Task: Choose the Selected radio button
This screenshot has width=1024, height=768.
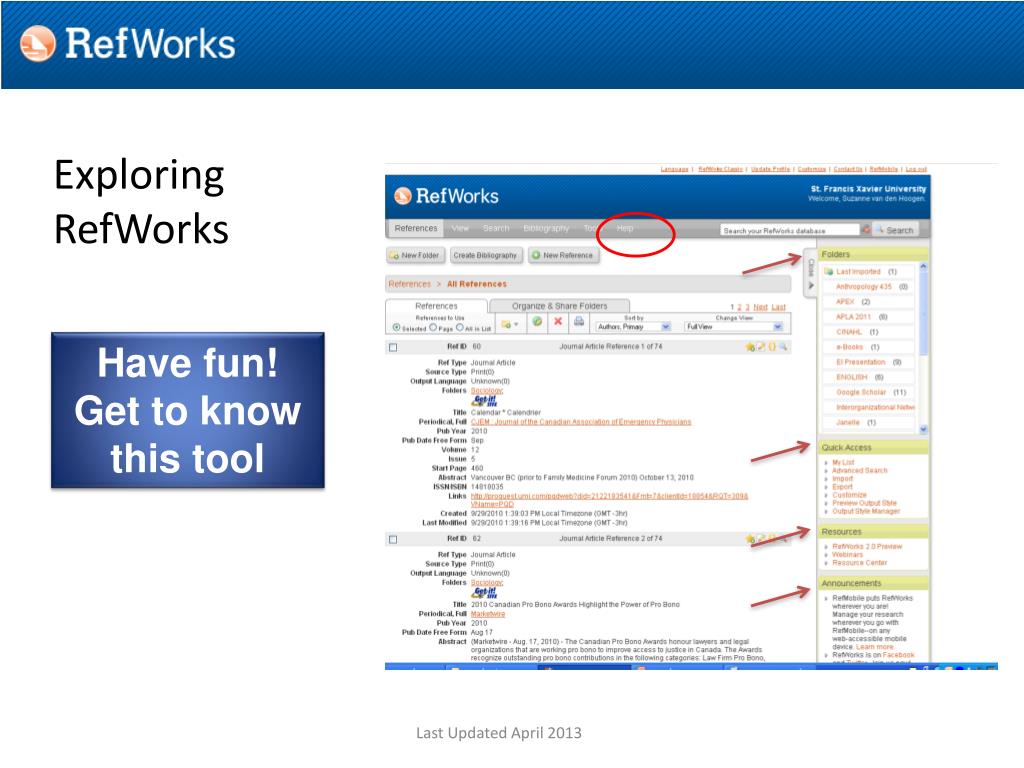Action: 396,327
